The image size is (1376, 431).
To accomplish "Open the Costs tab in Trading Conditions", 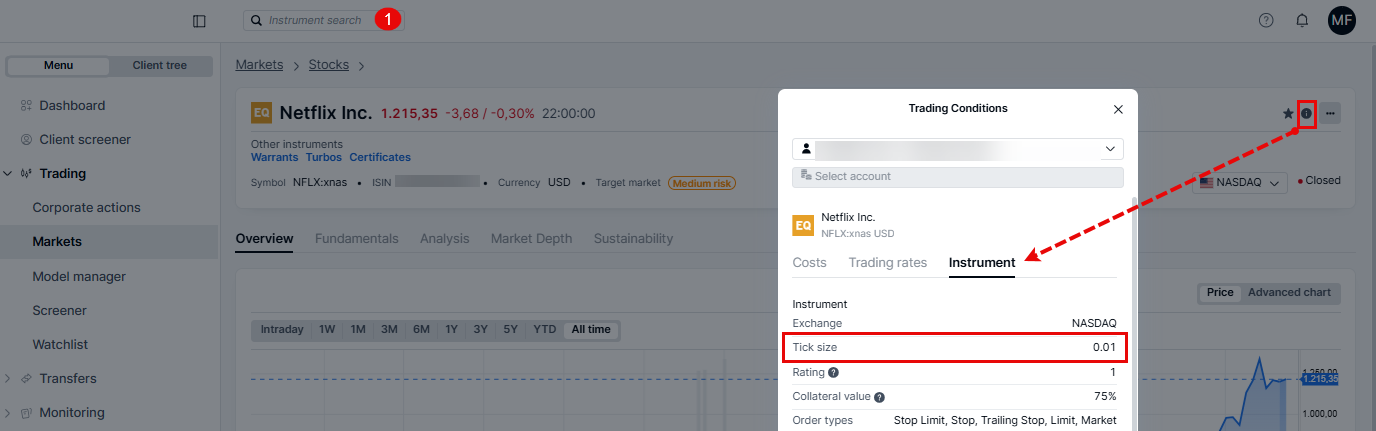I will tap(809, 263).
